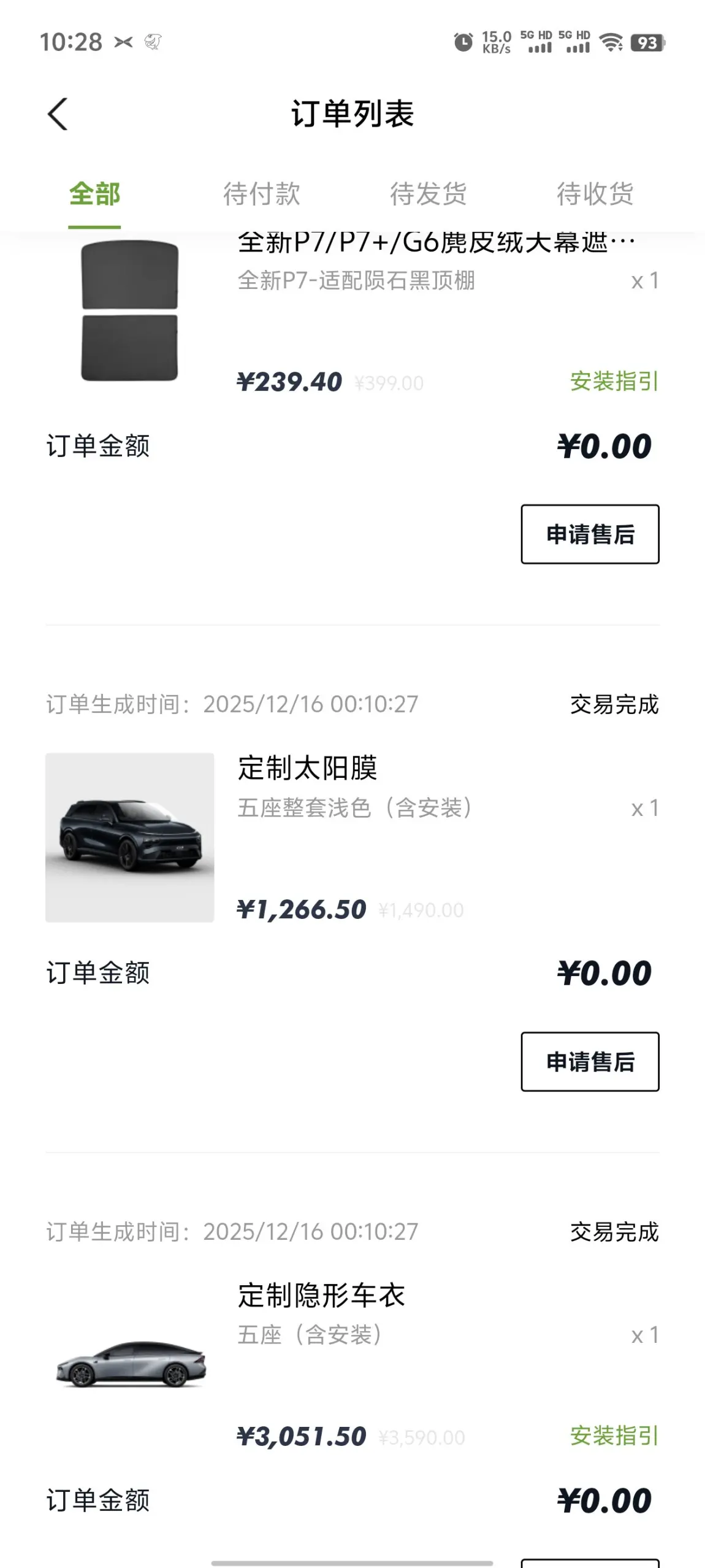The width and height of the screenshot is (705, 1568).
Task: Tap the back arrow icon
Action: (x=58, y=114)
